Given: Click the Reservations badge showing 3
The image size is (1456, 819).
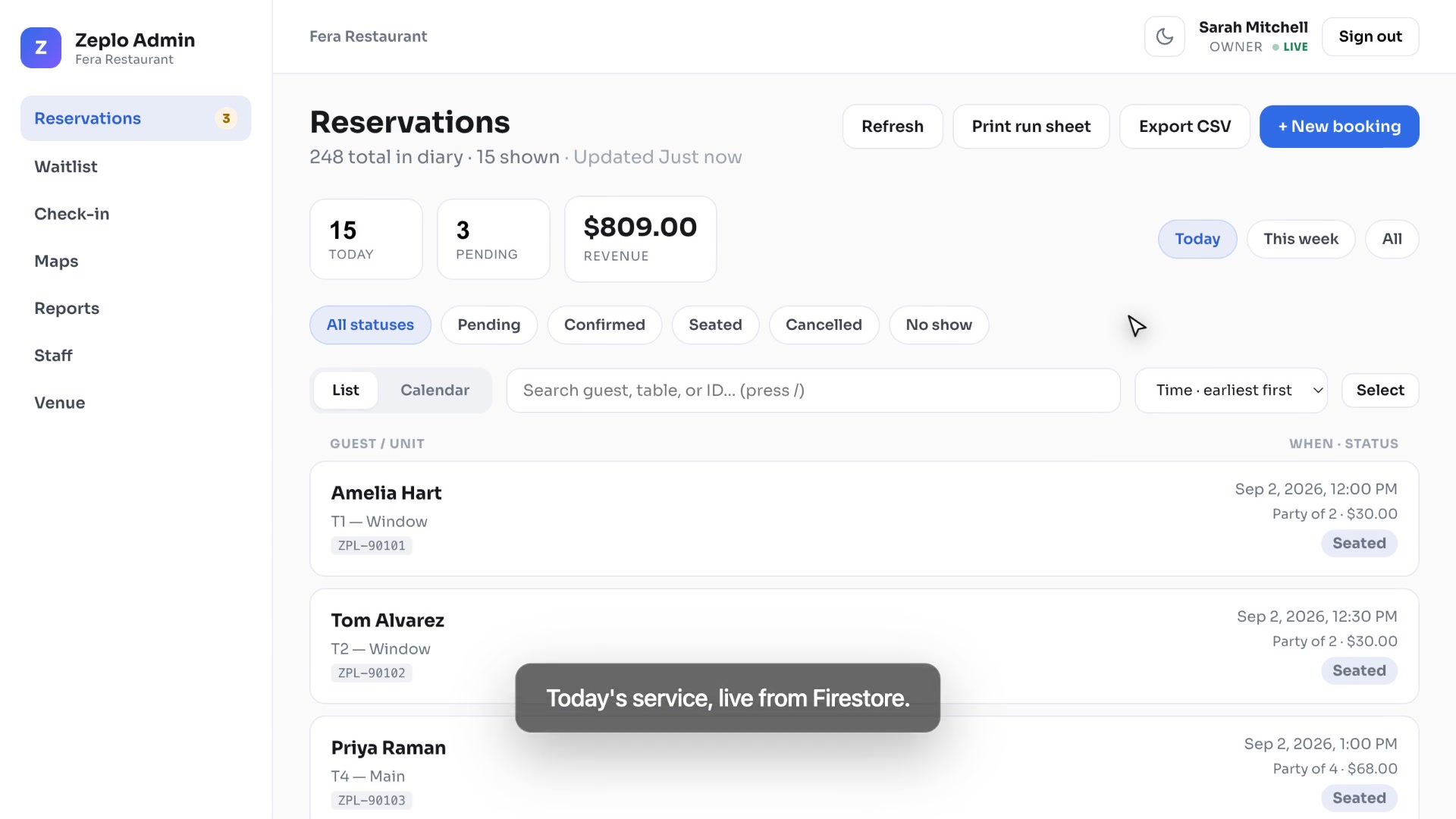Looking at the screenshot, I should click(x=226, y=118).
